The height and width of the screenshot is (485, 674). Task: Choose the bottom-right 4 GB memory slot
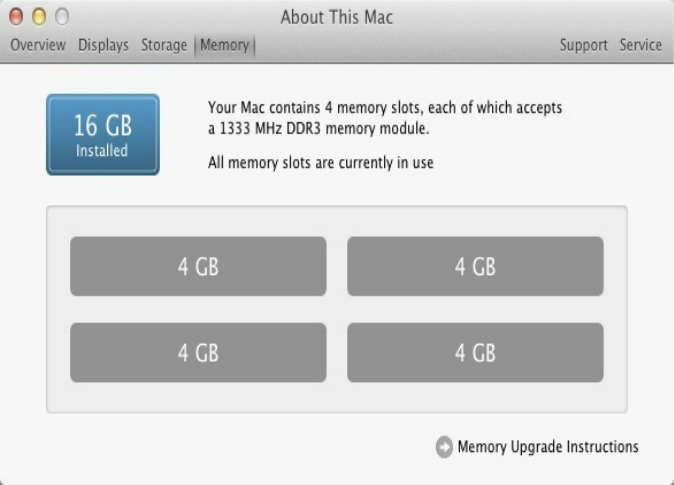tap(475, 352)
